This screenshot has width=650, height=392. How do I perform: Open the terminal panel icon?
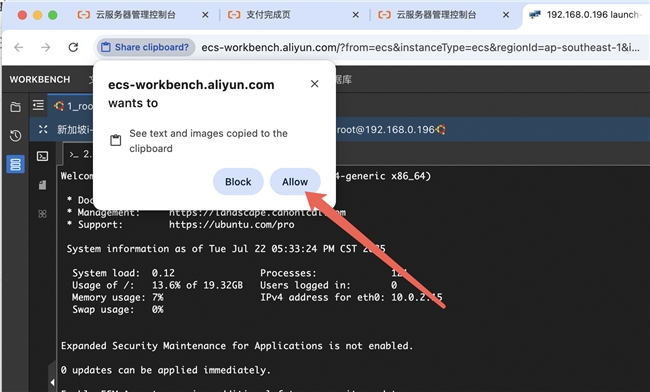42,156
